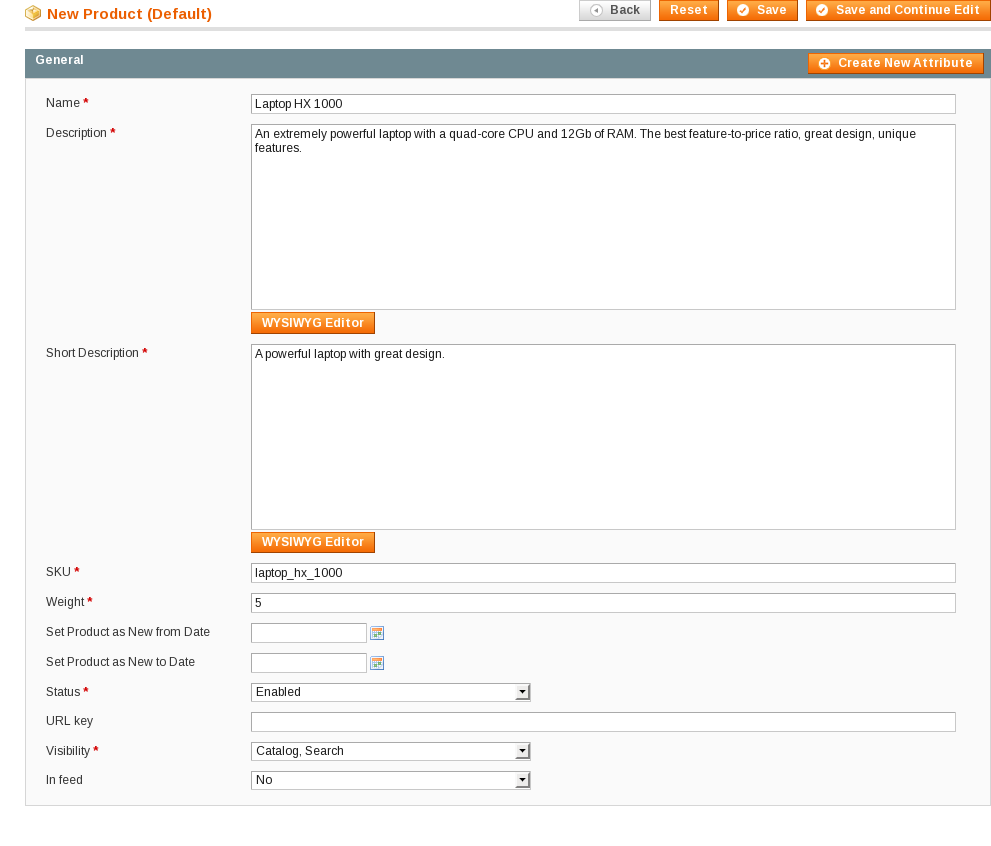
Task: Click into the Description textarea
Action: [x=603, y=217]
